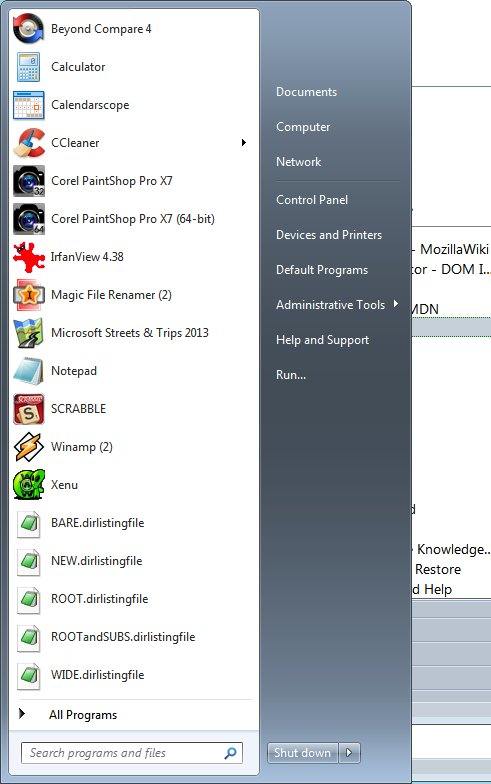Select the ROOTandSUBS.dirlistingfile label
Viewport: 491px width, 784px height.
123,637
